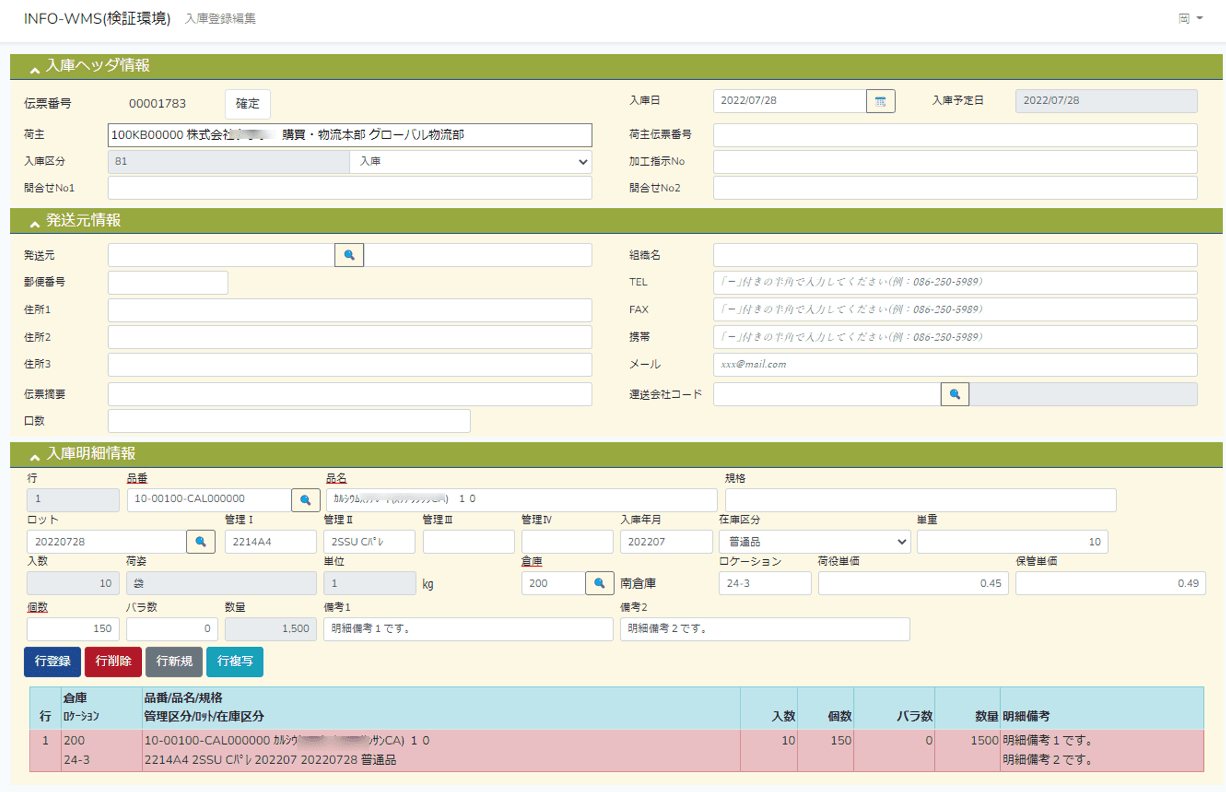
Task: Click the 荷役単価 field showing 0.45
Action: (913, 583)
